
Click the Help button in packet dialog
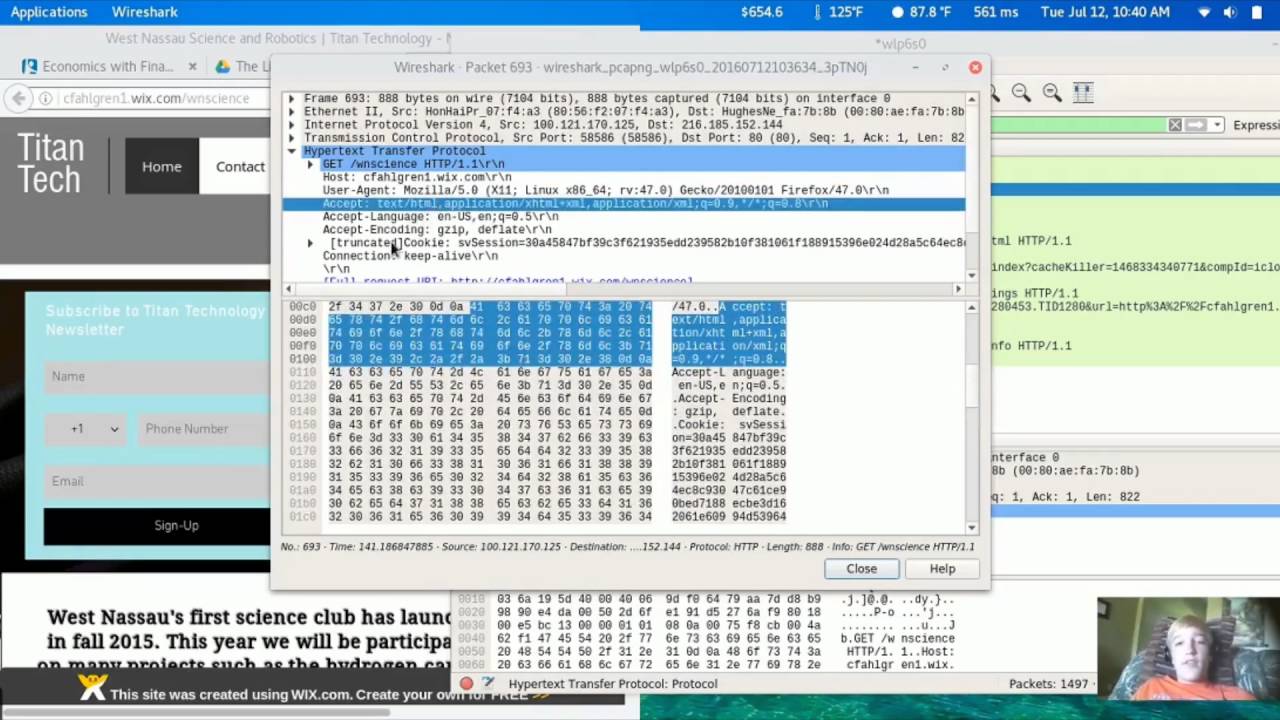942,569
